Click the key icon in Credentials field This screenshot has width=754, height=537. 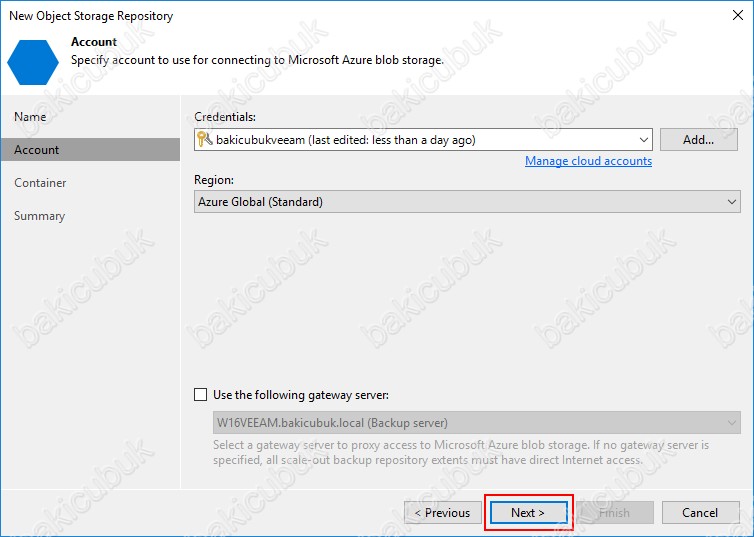pos(204,139)
